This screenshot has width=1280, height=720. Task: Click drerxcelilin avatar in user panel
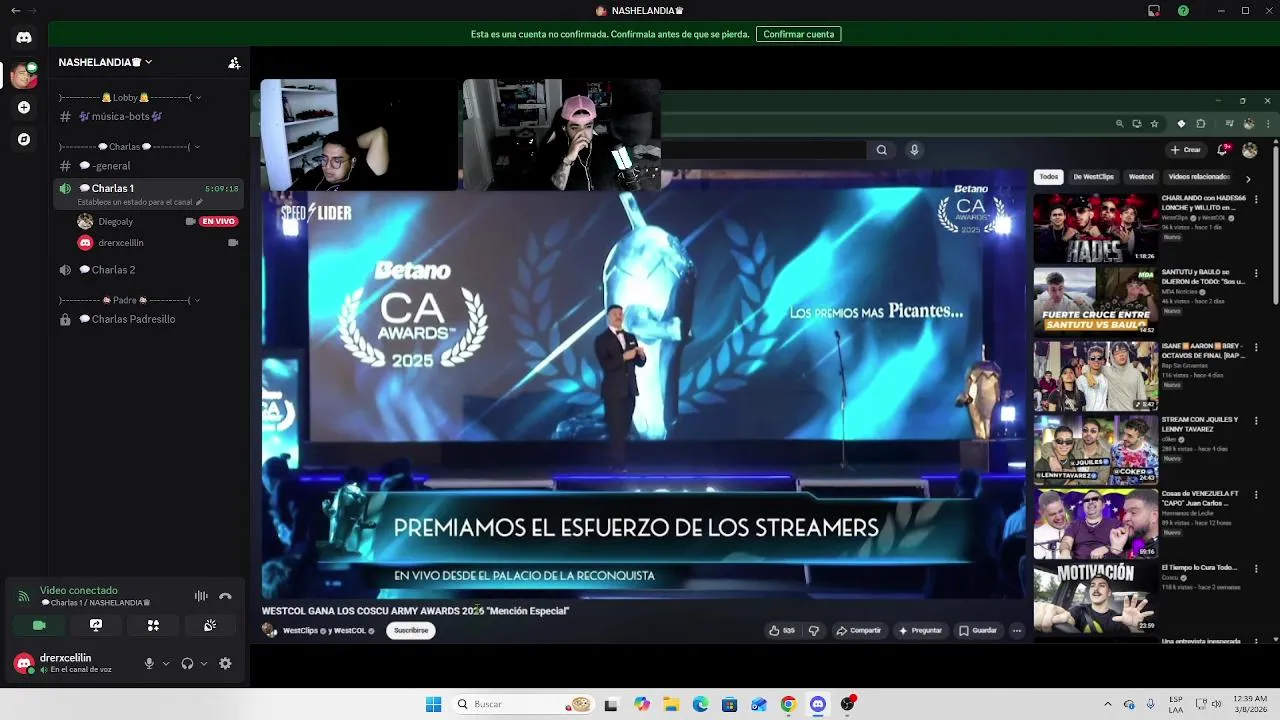24,663
